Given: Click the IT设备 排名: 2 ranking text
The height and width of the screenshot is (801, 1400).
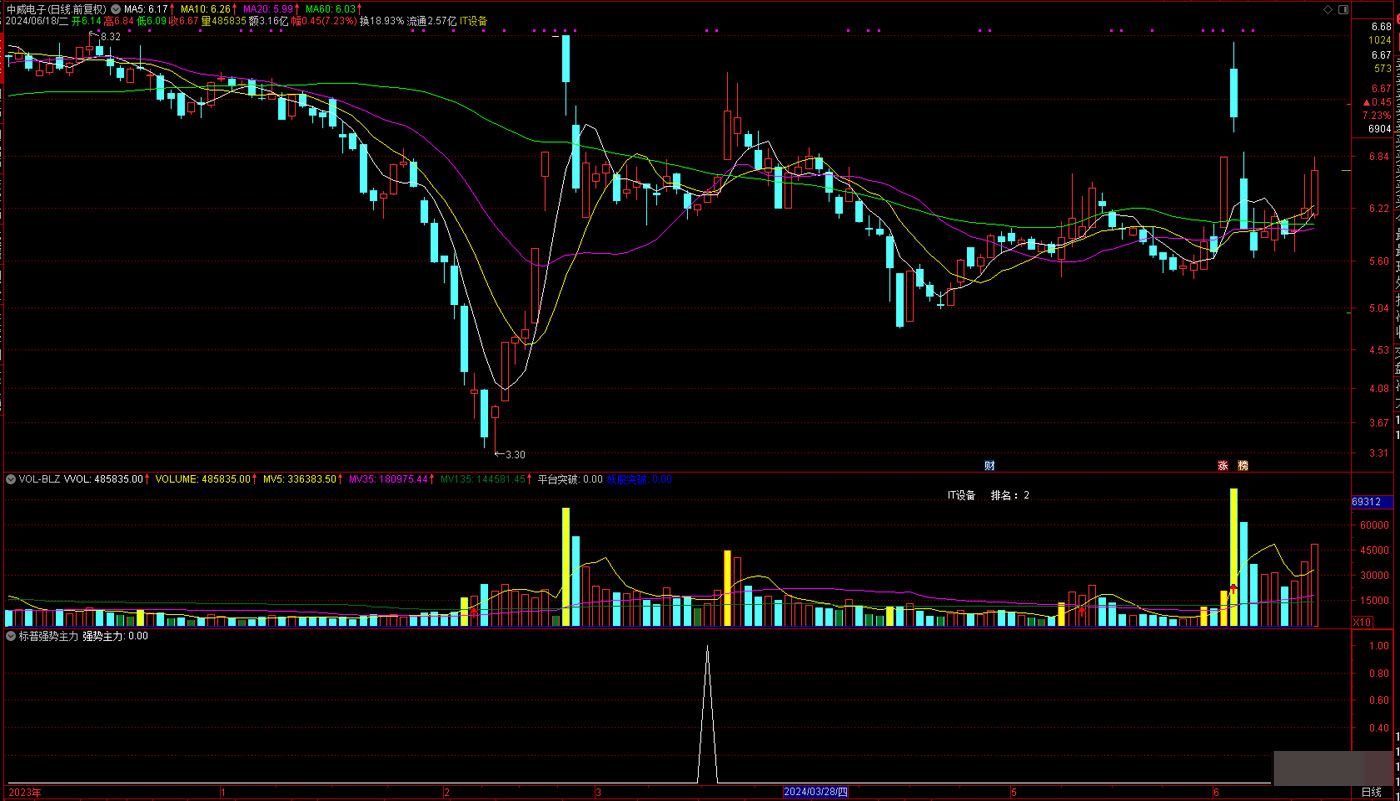Looking at the screenshot, I should (x=989, y=495).
